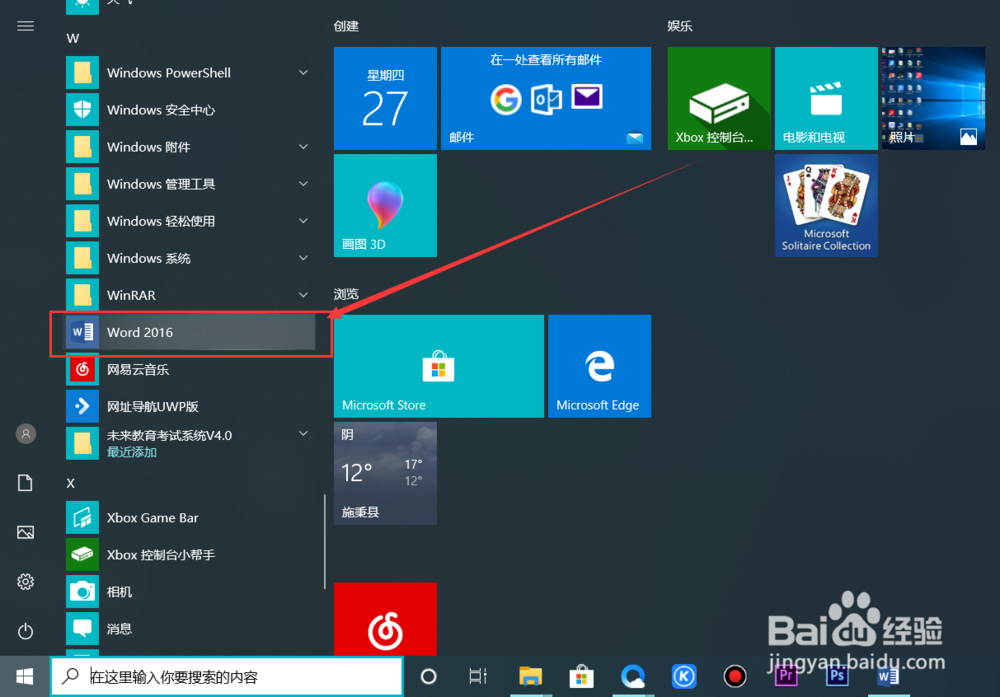
Task: Click the Windows Start button
Action: pos(25,677)
